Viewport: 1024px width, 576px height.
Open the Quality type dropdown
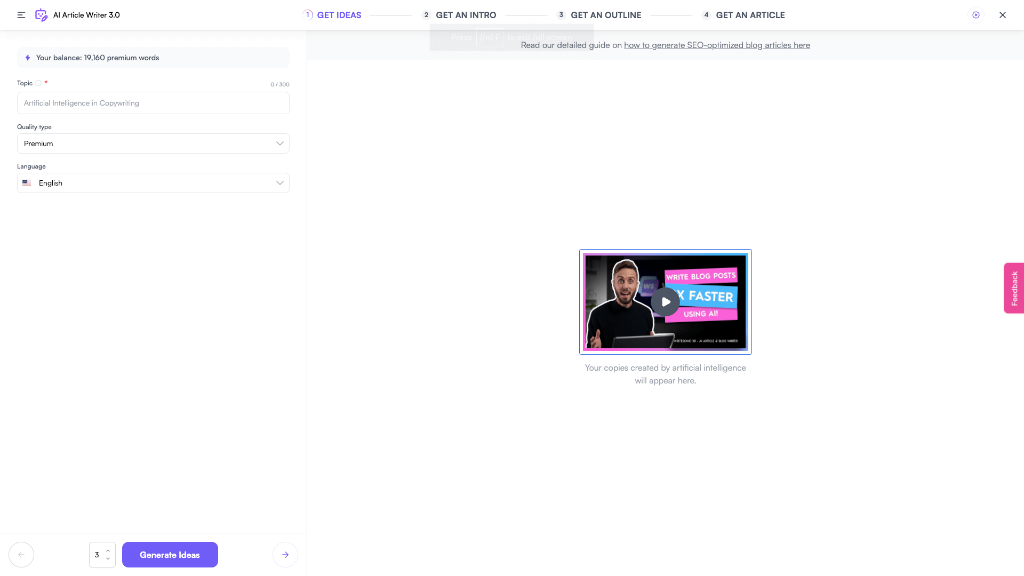point(153,144)
